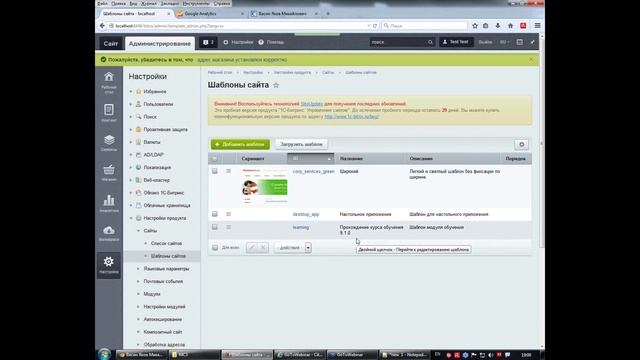Check the corp_services_green row checkbox
640x360 pixels.
(x=215, y=171)
